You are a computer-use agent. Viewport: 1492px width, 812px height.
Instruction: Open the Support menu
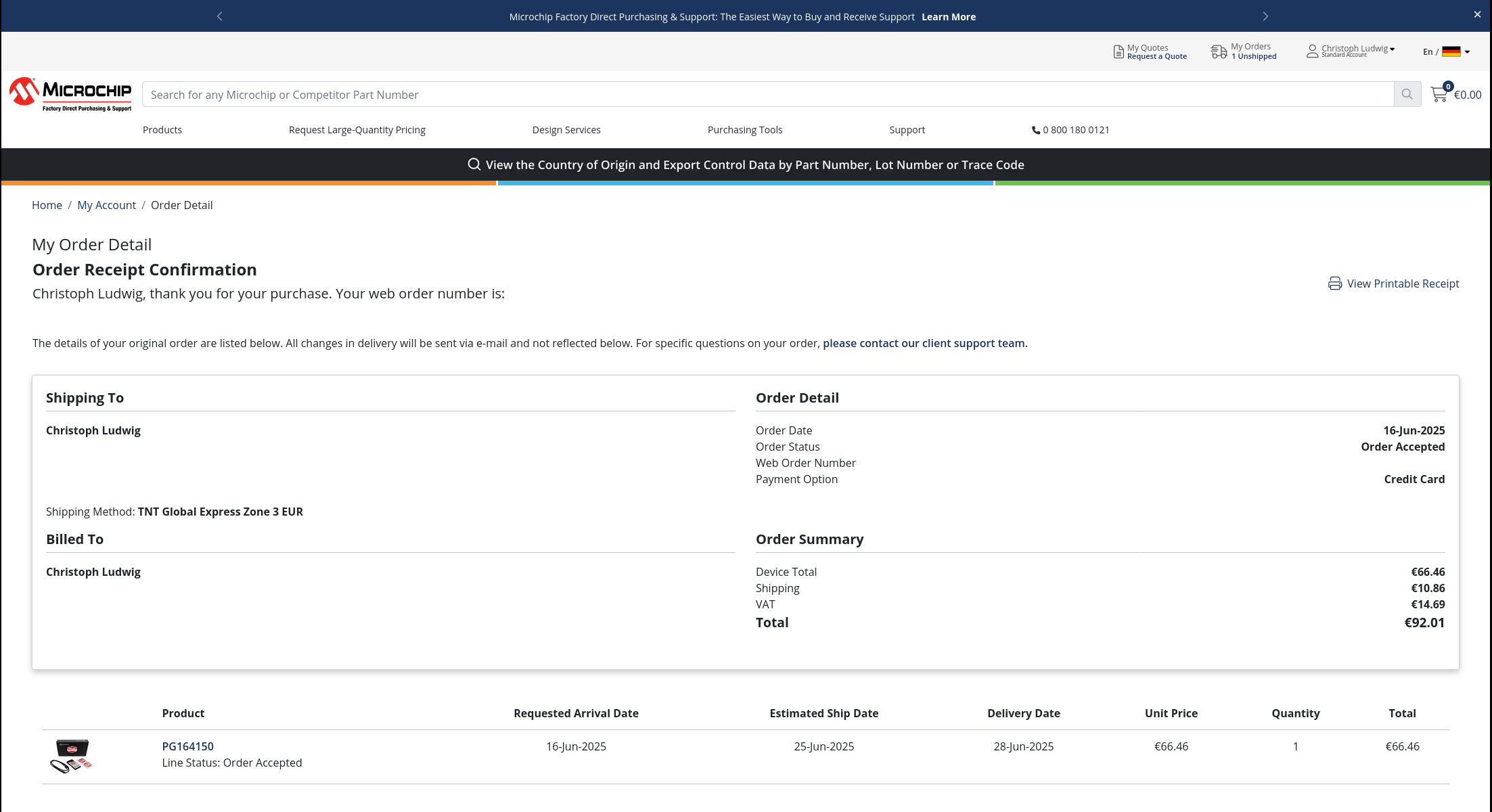[907, 130]
